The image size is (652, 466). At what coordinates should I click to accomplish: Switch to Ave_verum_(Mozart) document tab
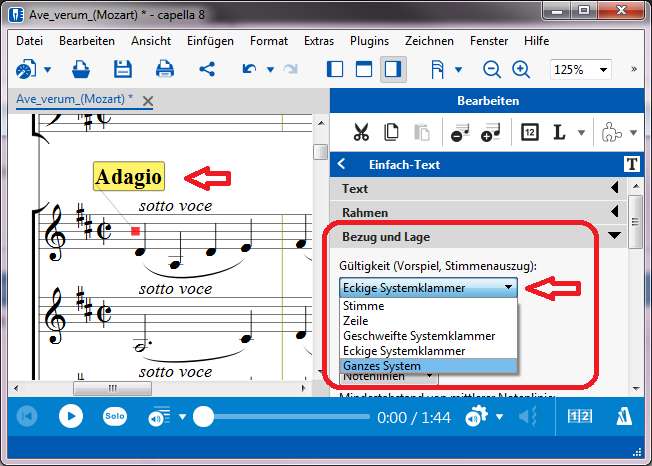(74, 99)
